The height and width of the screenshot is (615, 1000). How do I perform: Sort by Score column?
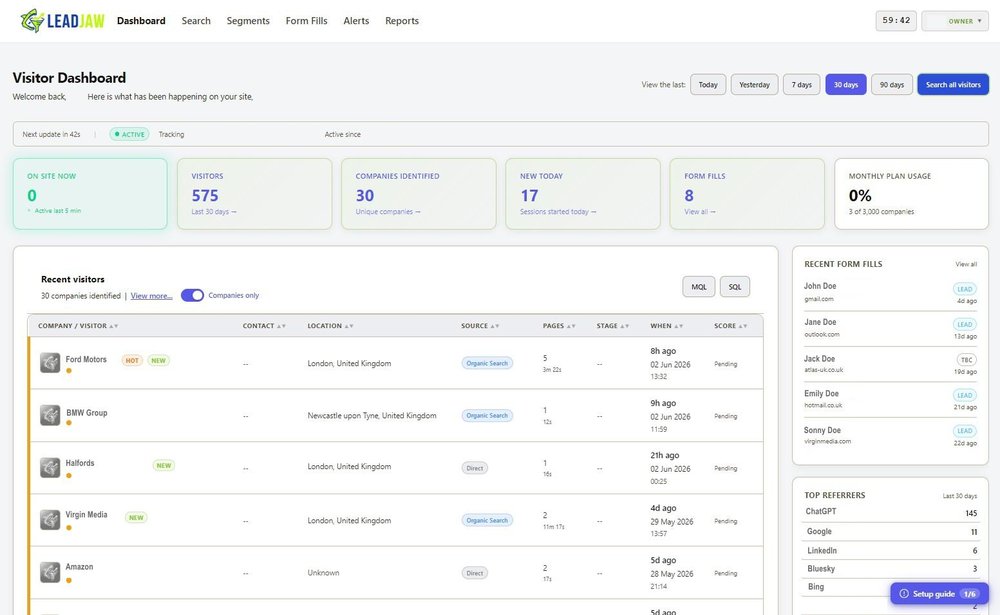tap(730, 326)
